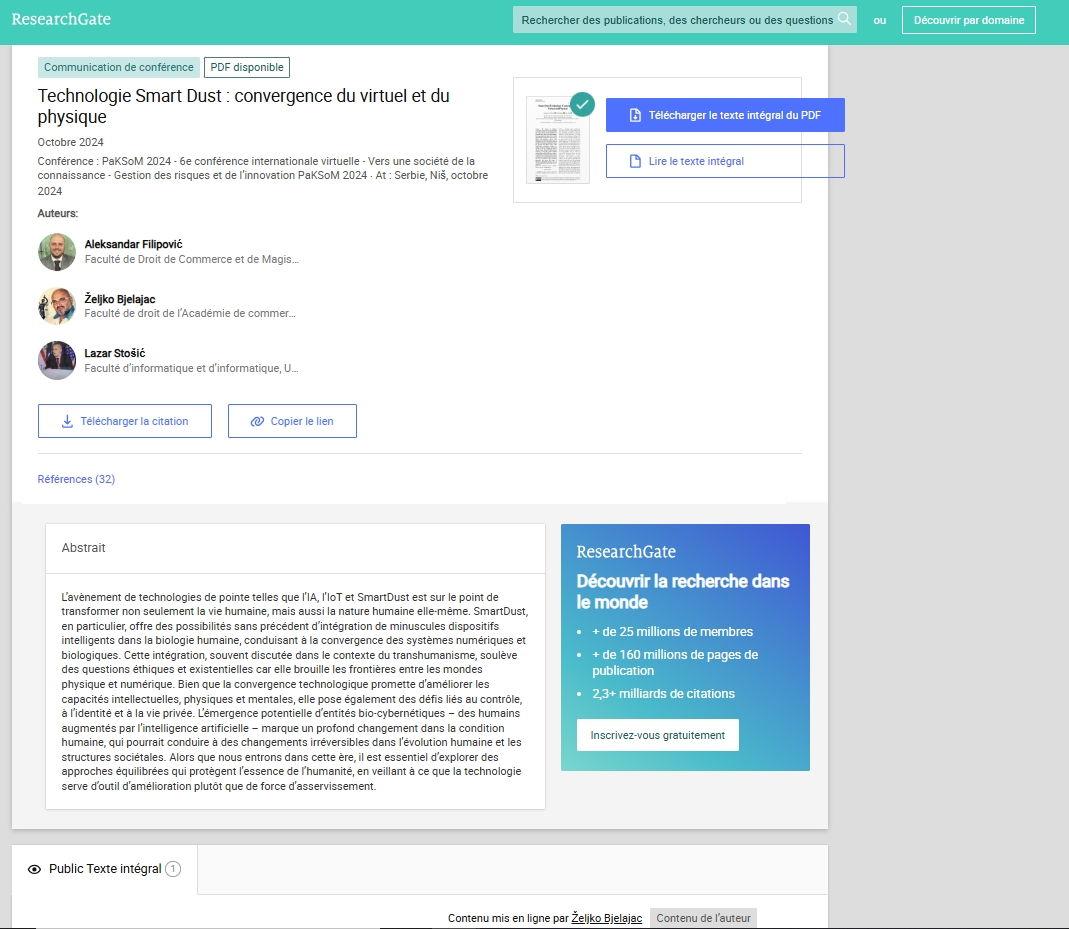Viewport: 1069px width, 929px height.
Task: Click Lire le texte intégral button
Action: point(725,161)
